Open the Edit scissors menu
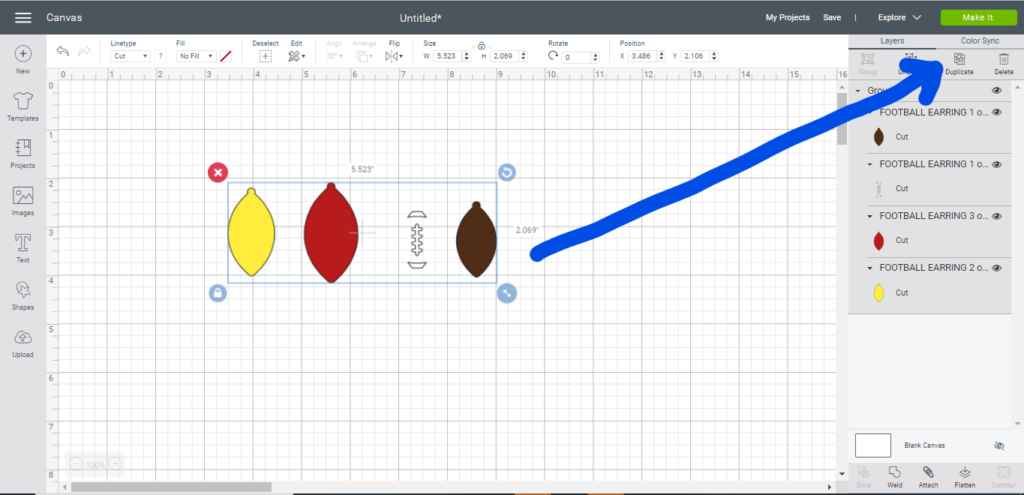Image resolution: width=1024 pixels, height=495 pixels. [296, 57]
